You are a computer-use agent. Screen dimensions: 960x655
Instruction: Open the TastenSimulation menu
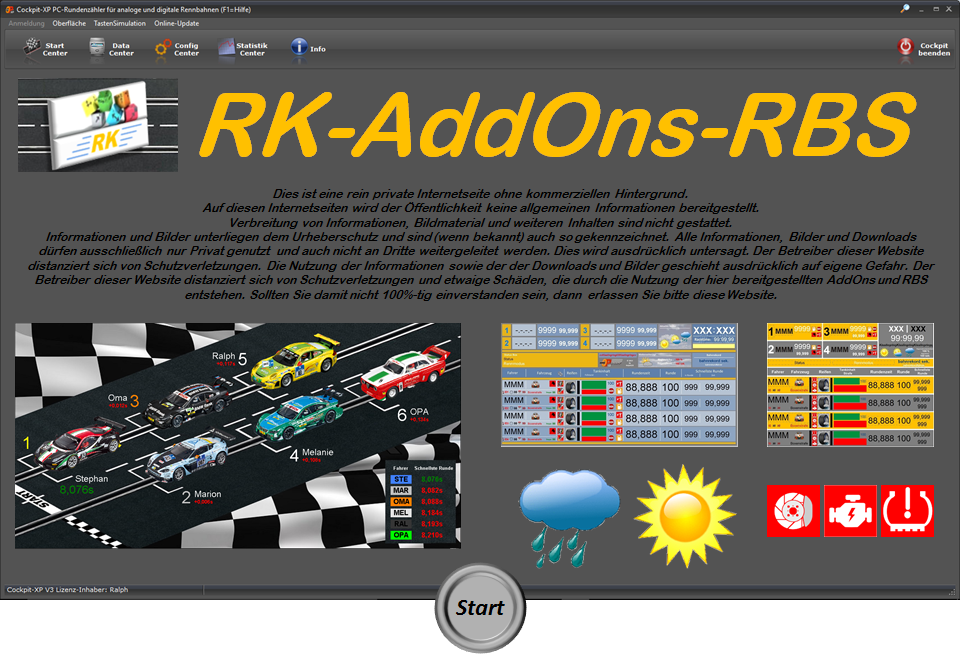tap(119, 23)
